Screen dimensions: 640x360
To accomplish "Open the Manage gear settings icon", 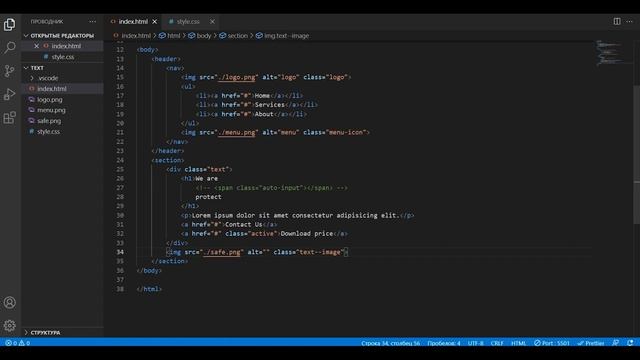I will [x=9, y=325].
